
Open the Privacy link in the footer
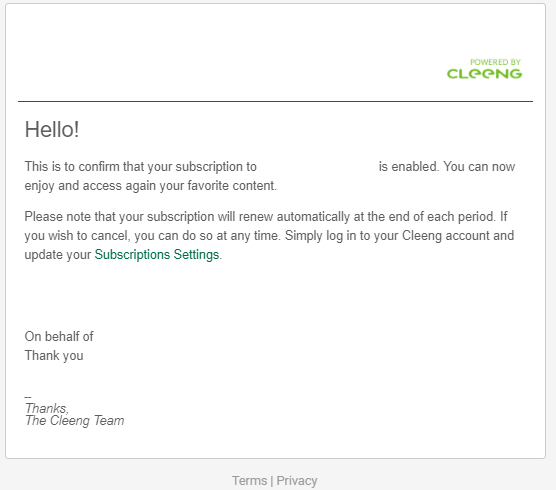click(297, 481)
